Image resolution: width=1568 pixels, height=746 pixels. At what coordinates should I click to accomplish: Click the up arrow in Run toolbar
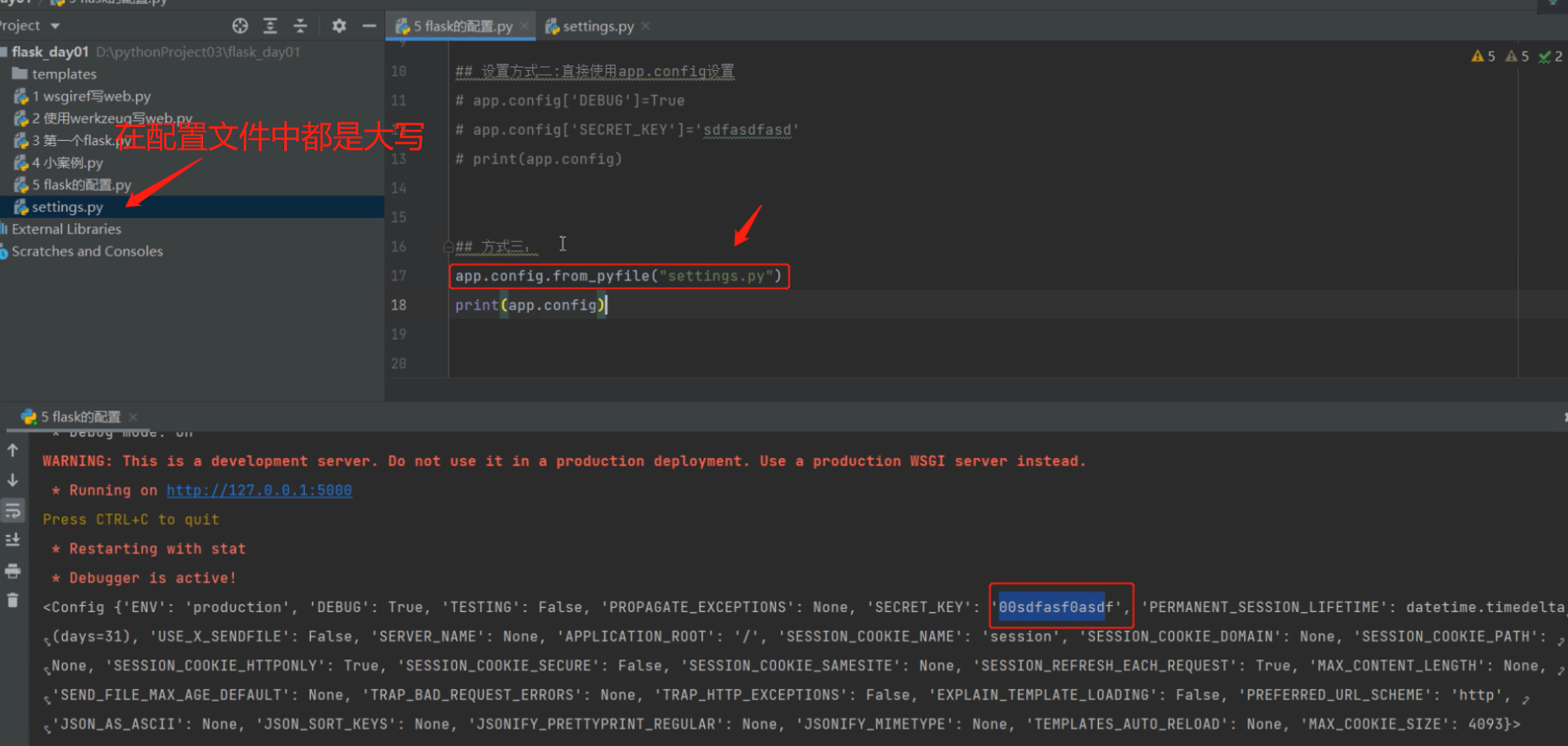pyautogui.click(x=13, y=450)
